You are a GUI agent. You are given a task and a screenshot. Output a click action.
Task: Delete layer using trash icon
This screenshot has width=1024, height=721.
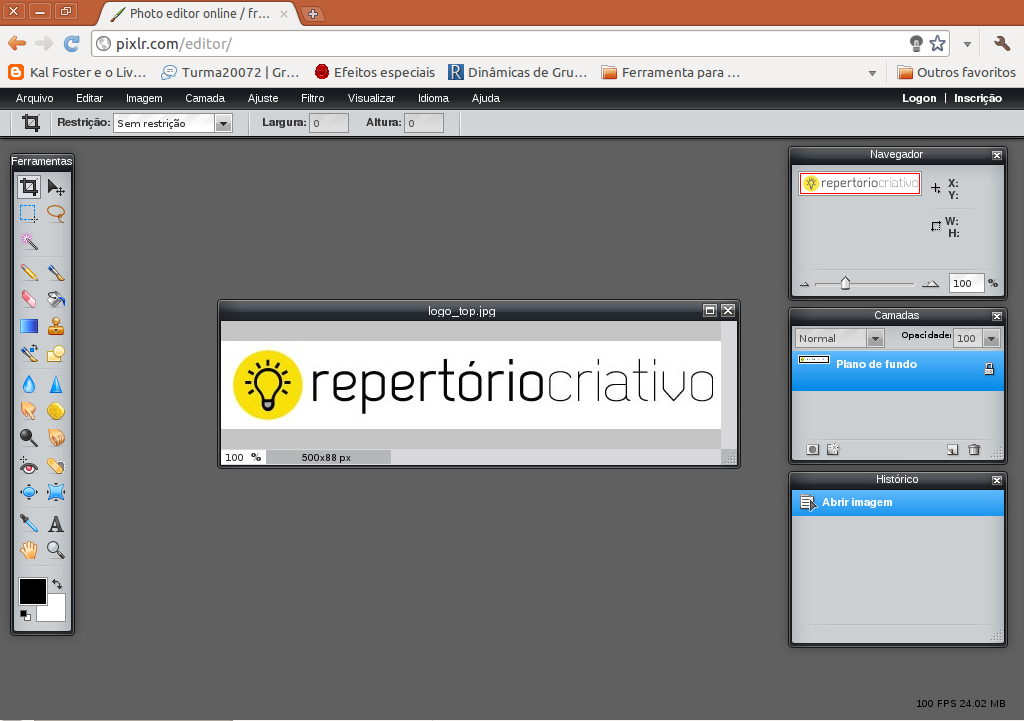coord(974,450)
